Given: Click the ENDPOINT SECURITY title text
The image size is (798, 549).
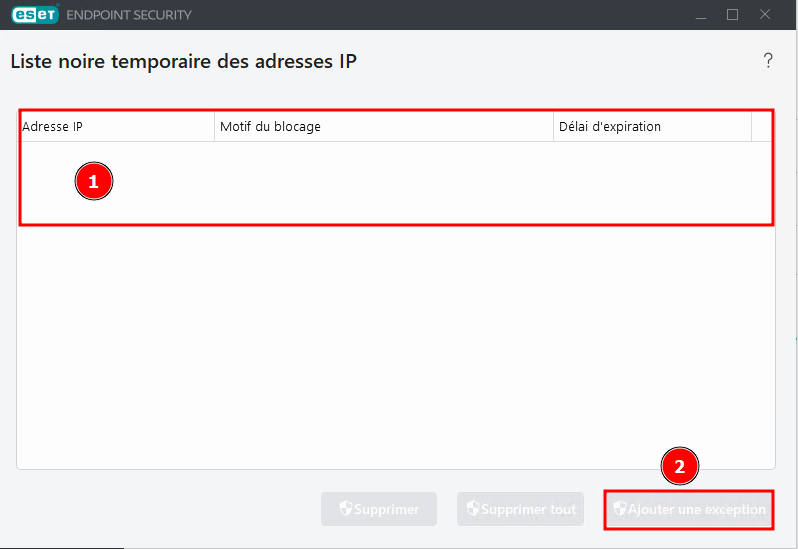Looking at the screenshot, I should coord(129,15).
